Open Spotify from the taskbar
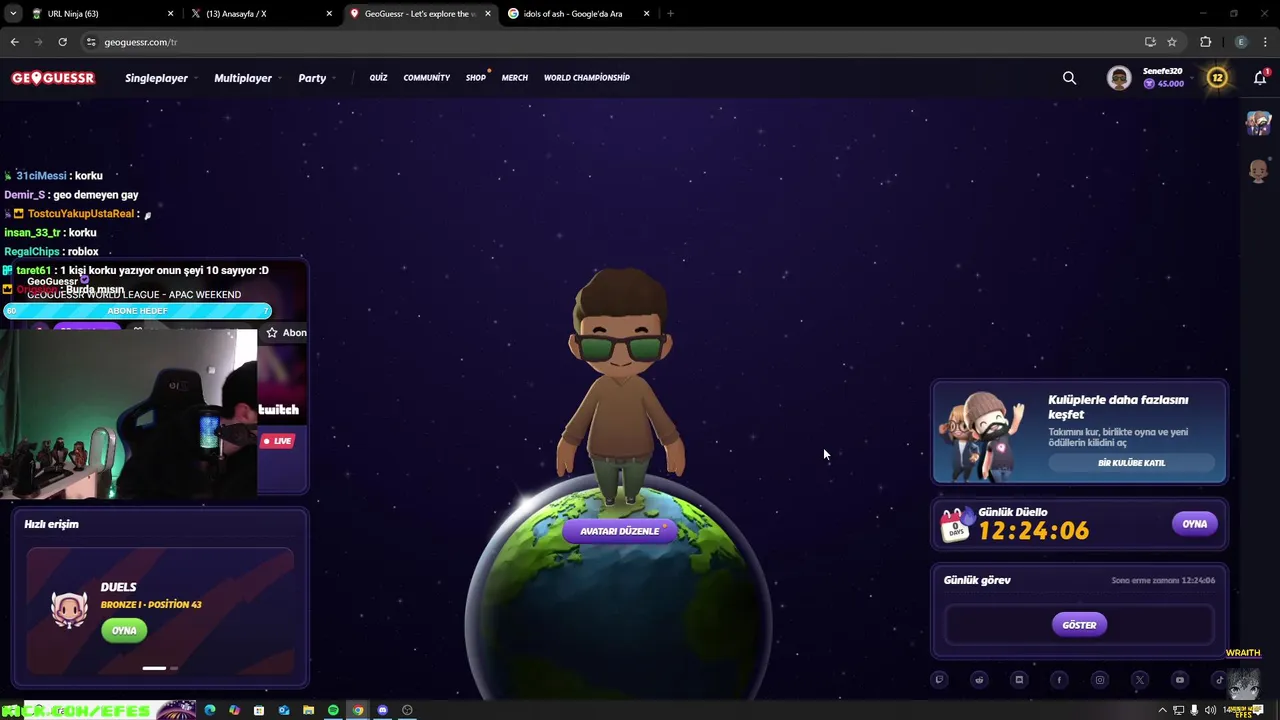This screenshot has height=720, width=1280. pos(333,710)
